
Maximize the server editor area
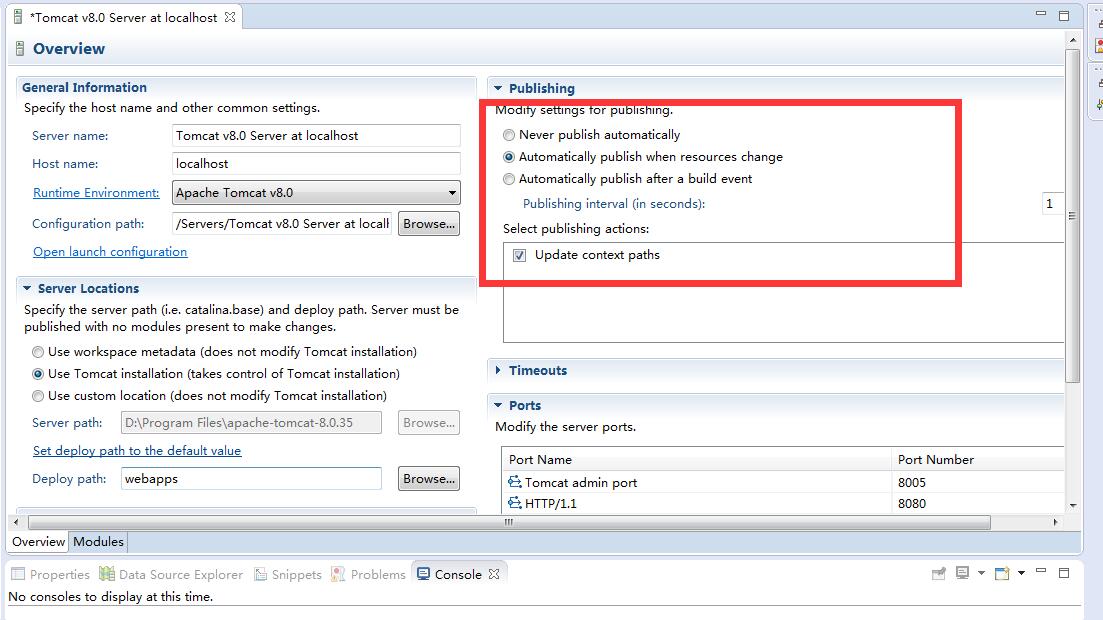click(x=1064, y=15)
